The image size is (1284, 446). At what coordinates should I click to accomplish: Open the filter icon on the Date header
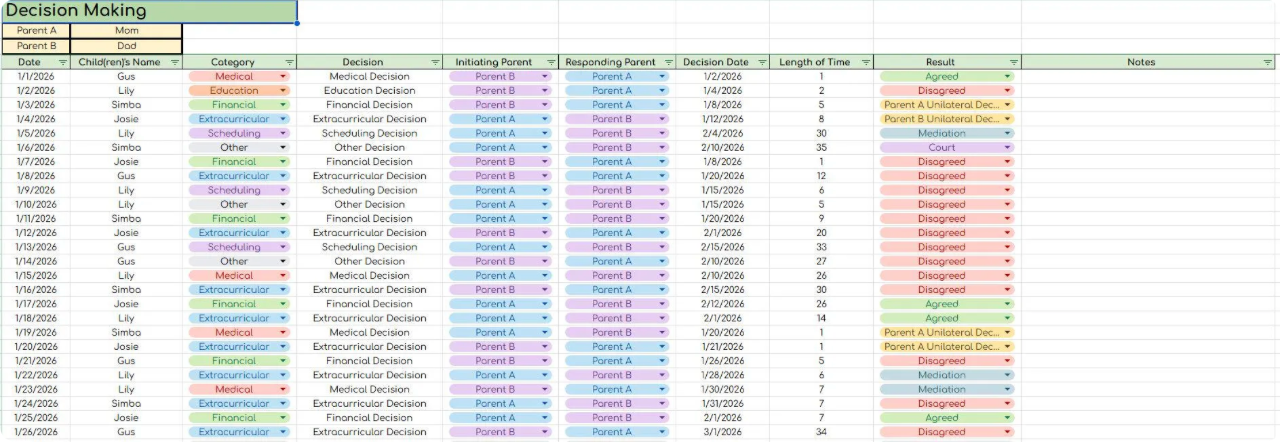click(x=63, y=62)
